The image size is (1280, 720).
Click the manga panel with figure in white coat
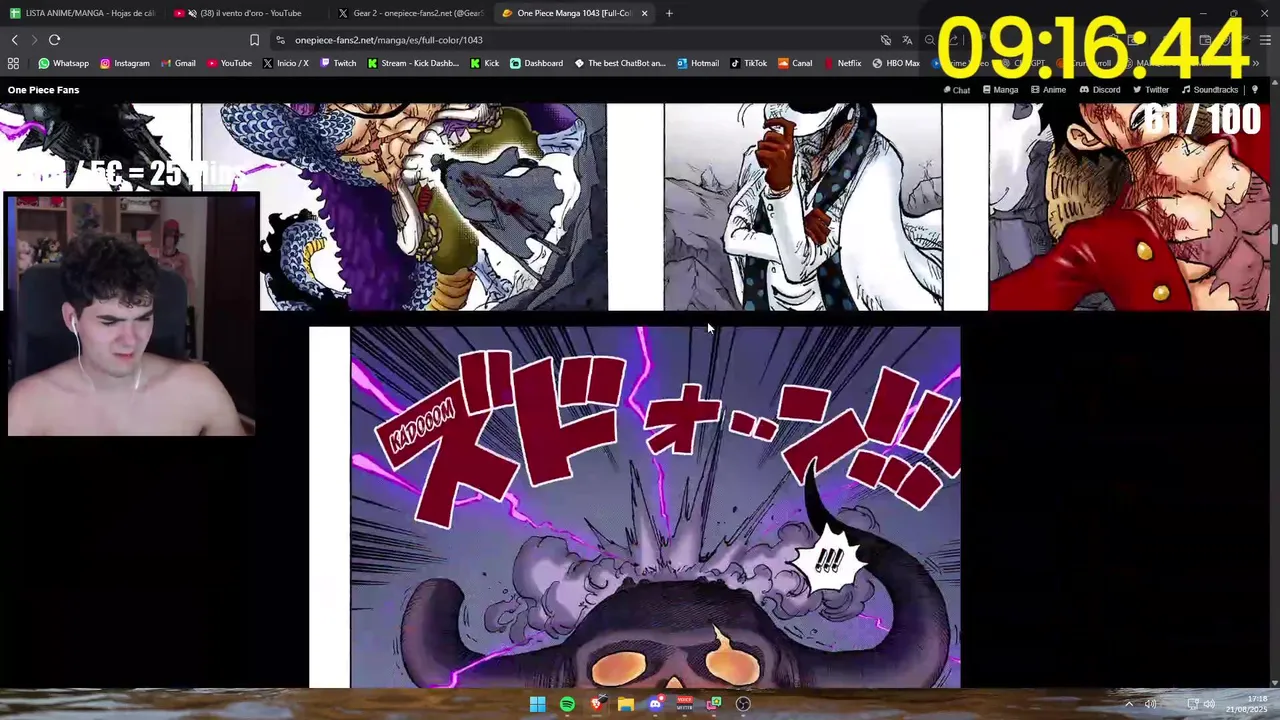pos(803,207)
